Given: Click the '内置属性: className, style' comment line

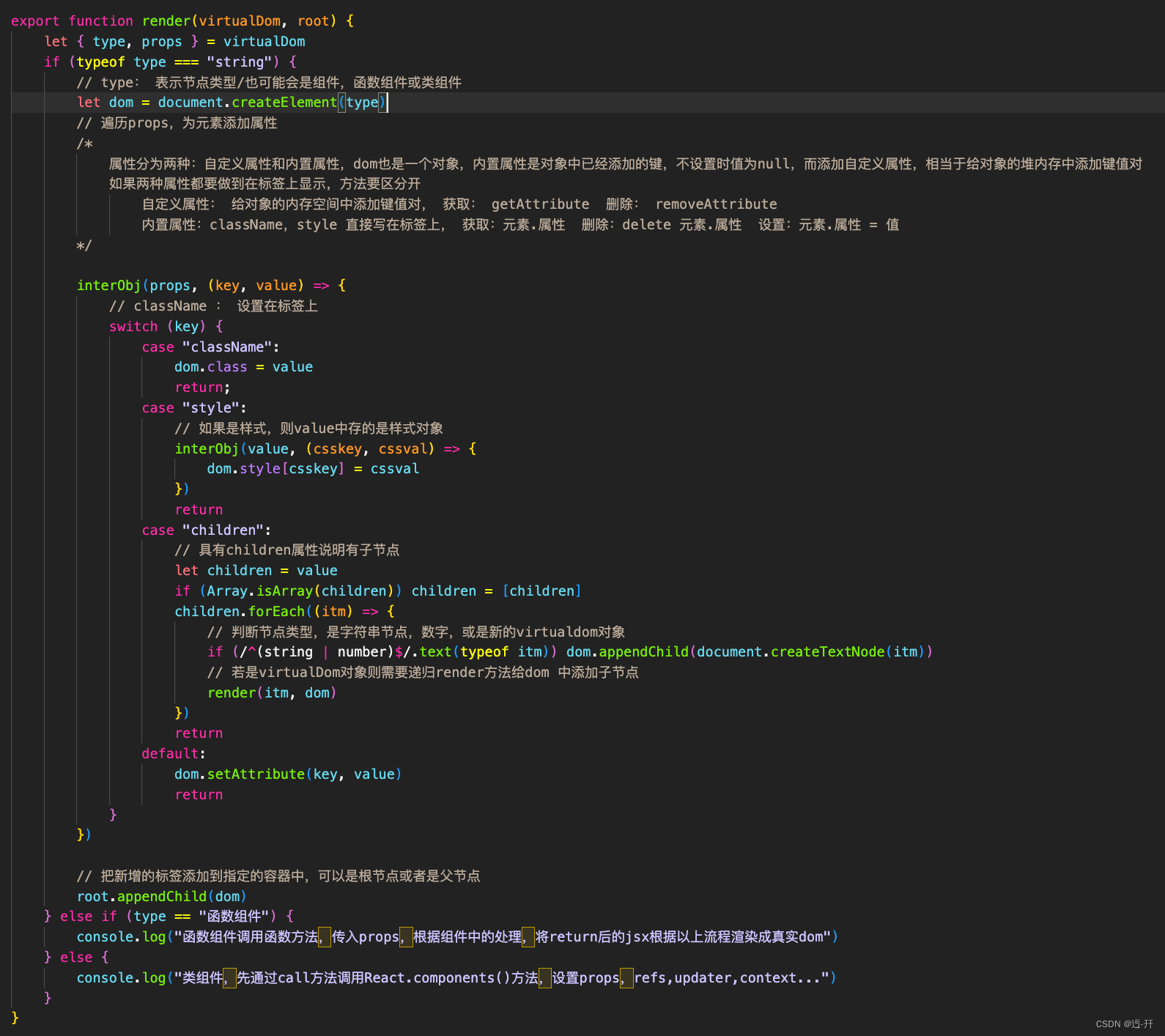Looking at the screenshot, I should [x=520, y=225].
